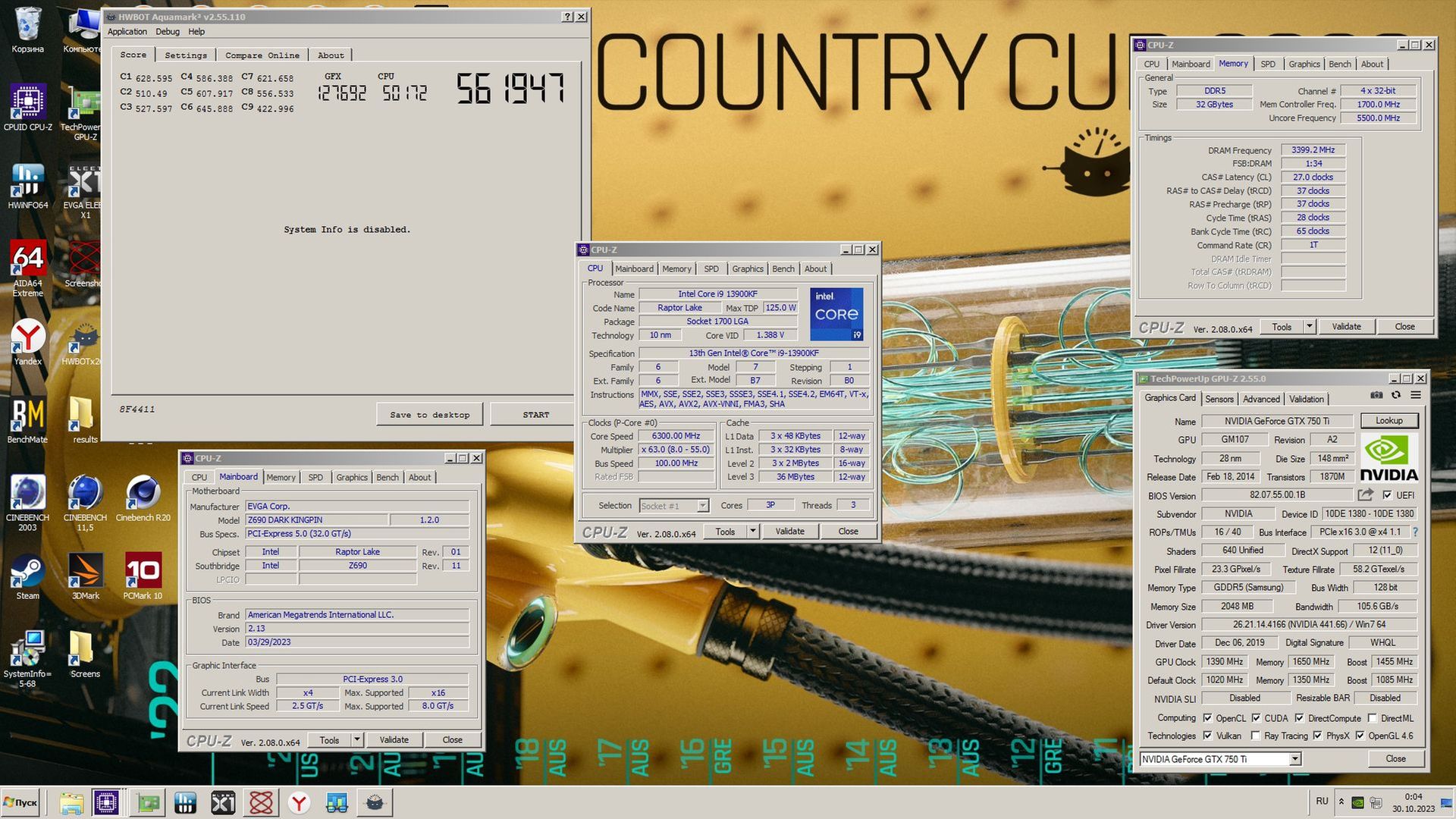This screenshot has height=819, width=1456.
Task: Toggle OpenGL 4.6 checkbox in GPU-Z
Action: coord(1360,736)
